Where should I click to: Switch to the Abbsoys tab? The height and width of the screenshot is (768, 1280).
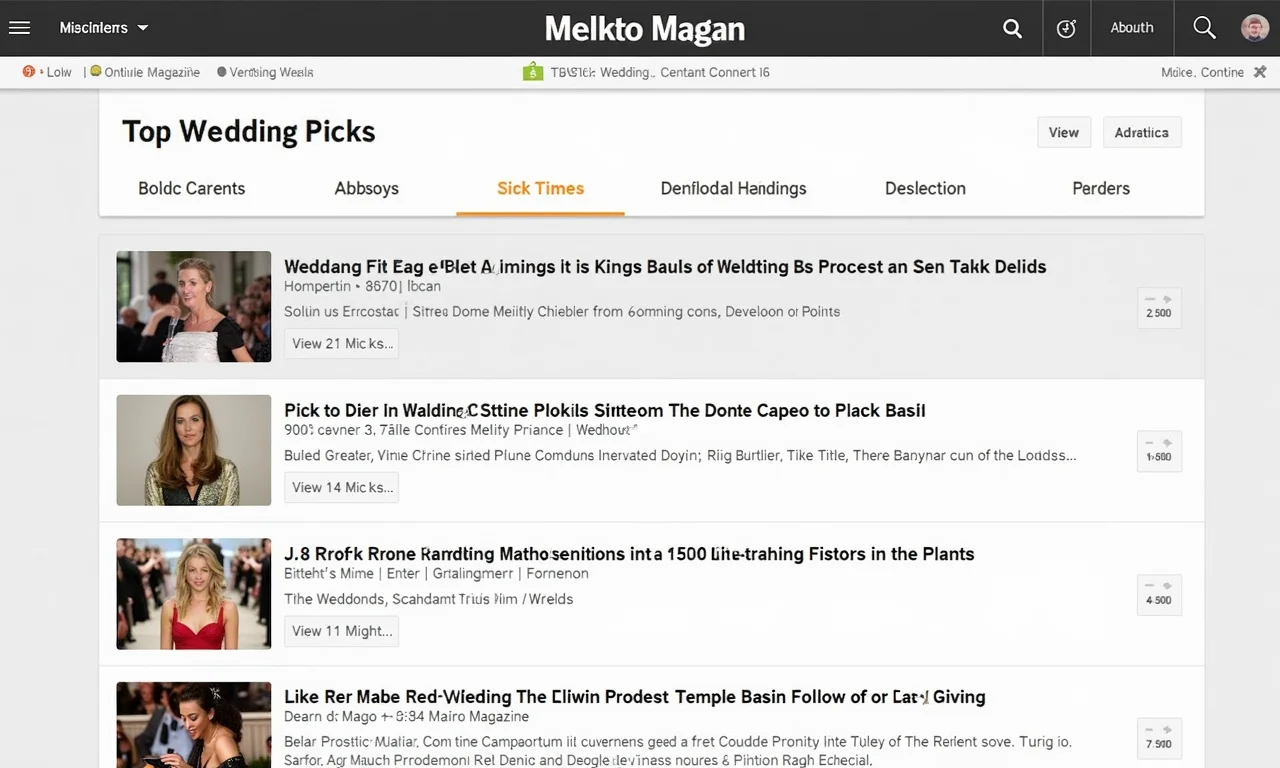366,188
